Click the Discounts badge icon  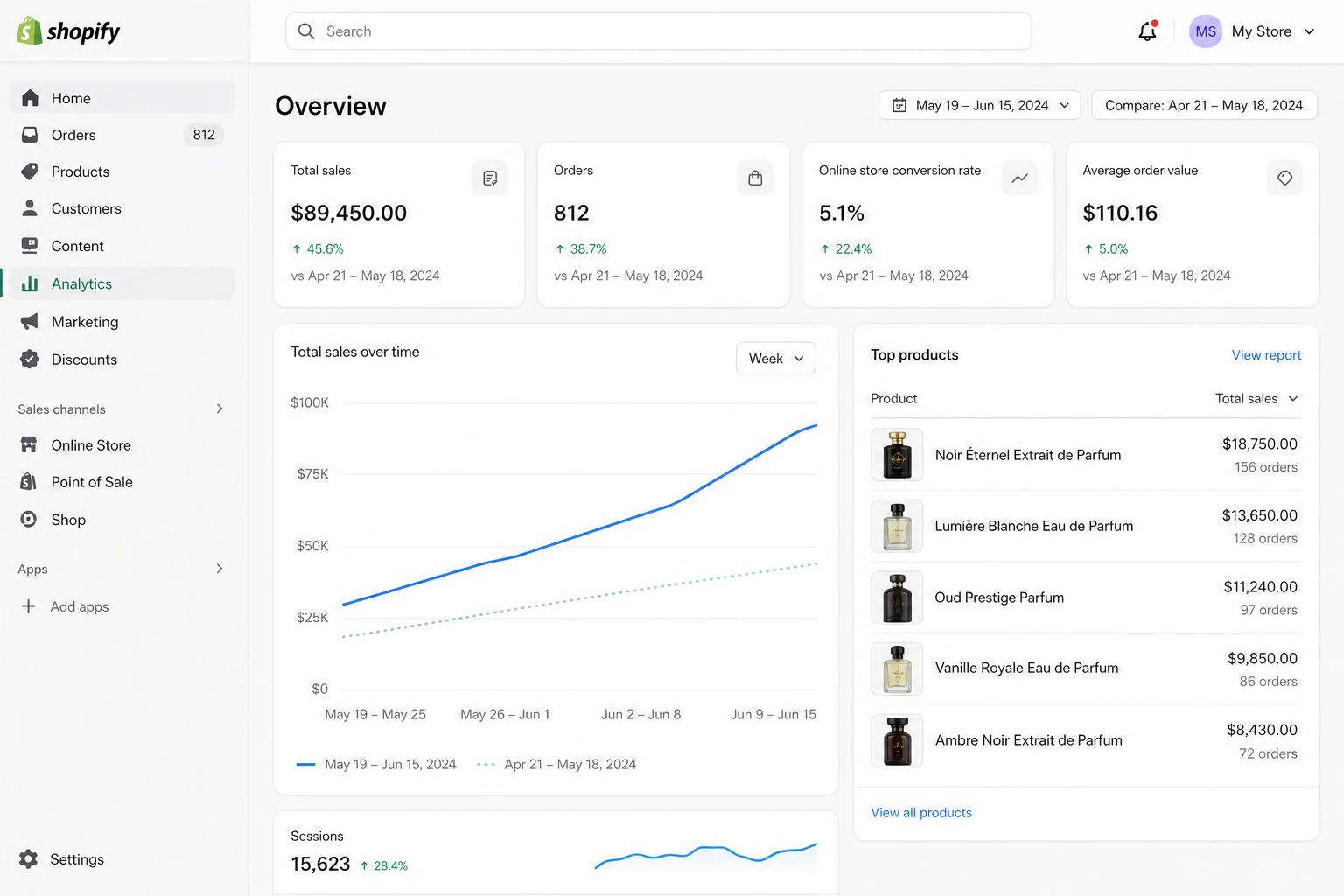(30, 360)
